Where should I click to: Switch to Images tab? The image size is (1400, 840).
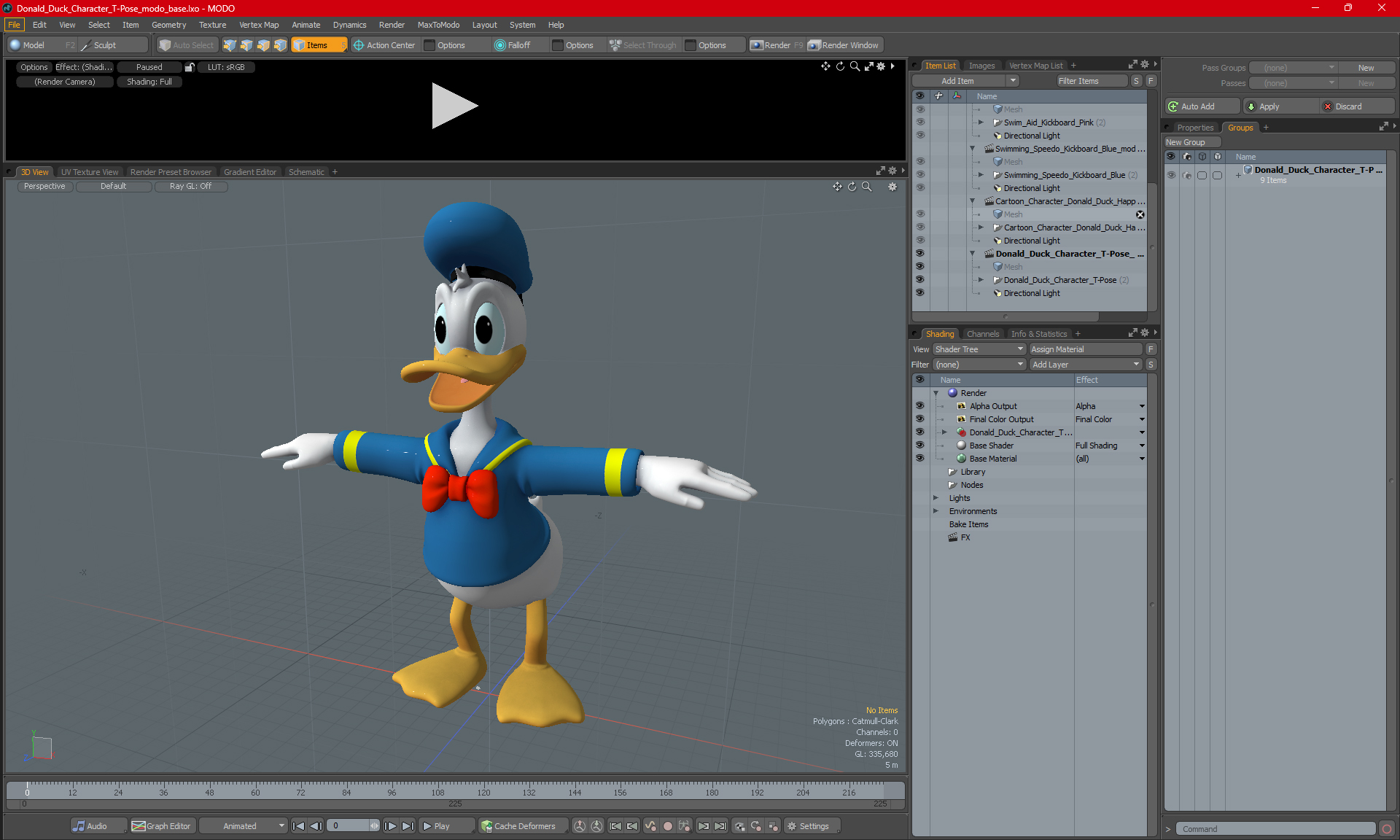pos(981,66)
